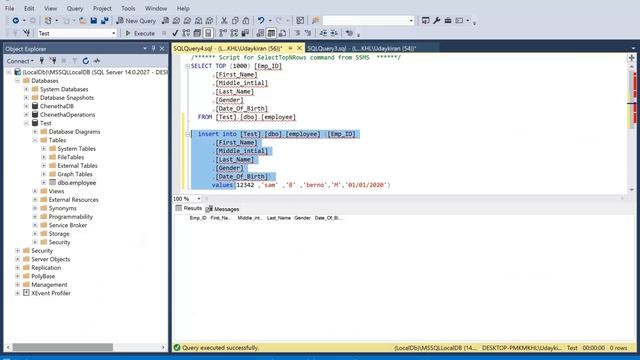Image resolution: width=640 pixels, height=360 pixels.
Task: Close the SQLQuery4.sql tab
Action: point(299,48)
